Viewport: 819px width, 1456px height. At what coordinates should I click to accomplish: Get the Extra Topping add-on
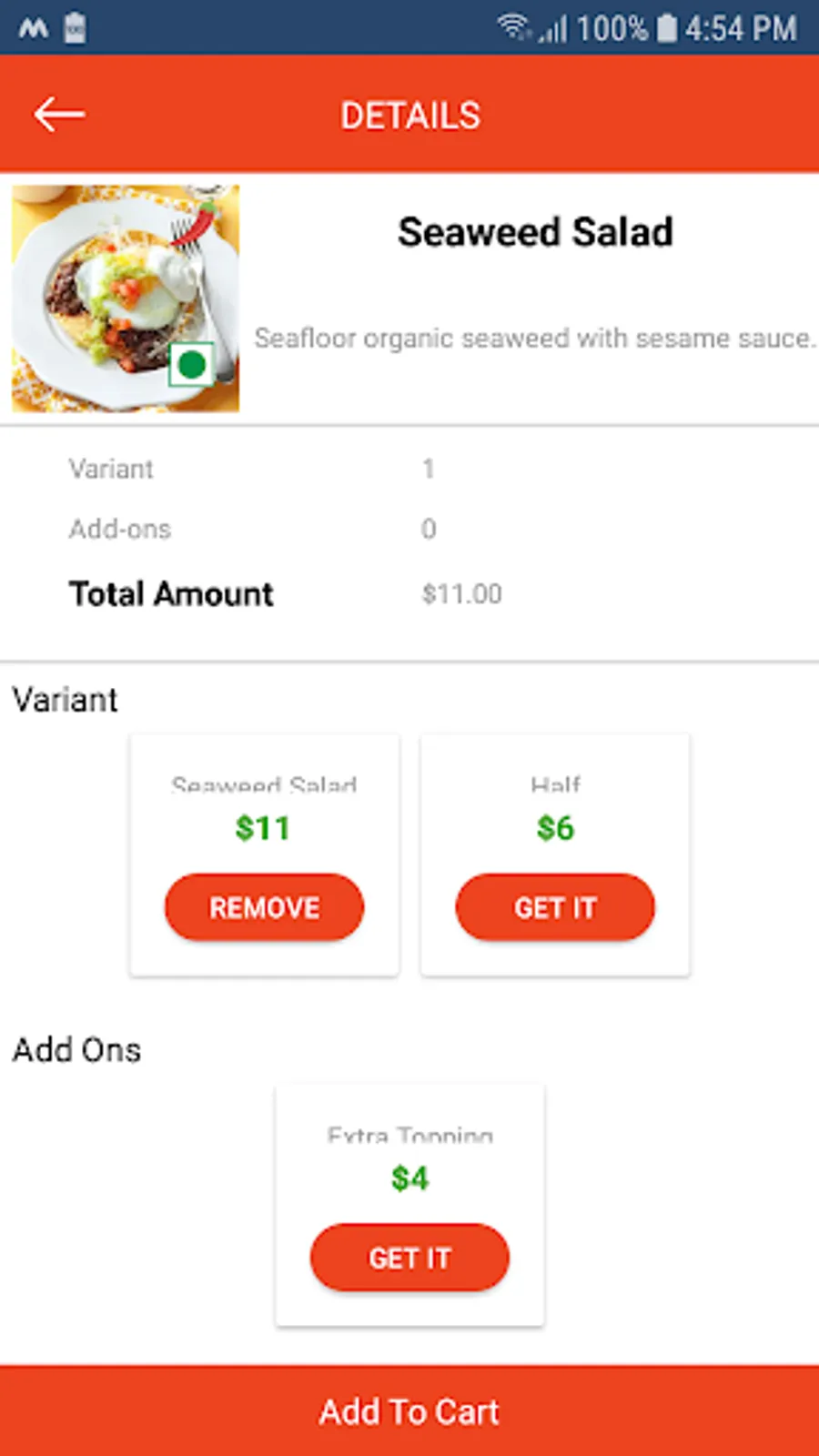pyautogui.click(x=409, y=1258)
